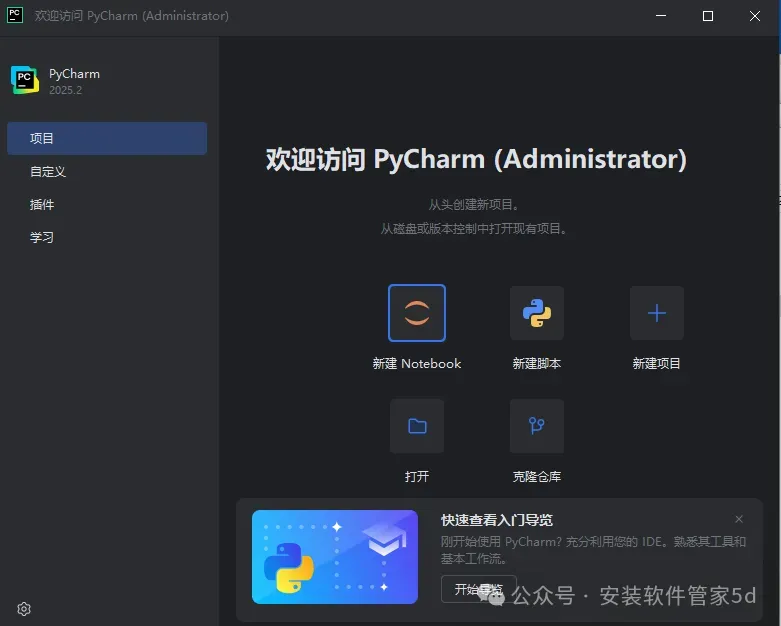Go to the 学习 tab
The width and height of the screenshot is (781, 626).
(107, 237)
